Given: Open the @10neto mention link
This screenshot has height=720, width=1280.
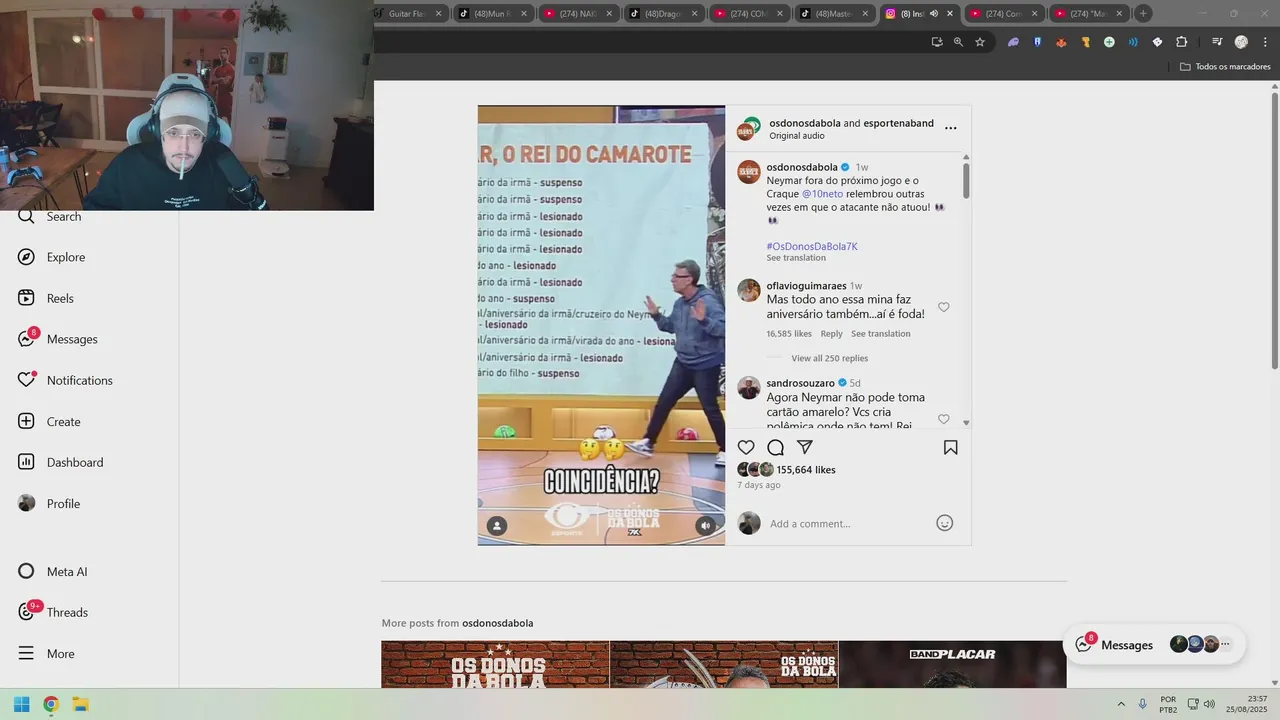Looking at the screenshot, I should (822, 194).
